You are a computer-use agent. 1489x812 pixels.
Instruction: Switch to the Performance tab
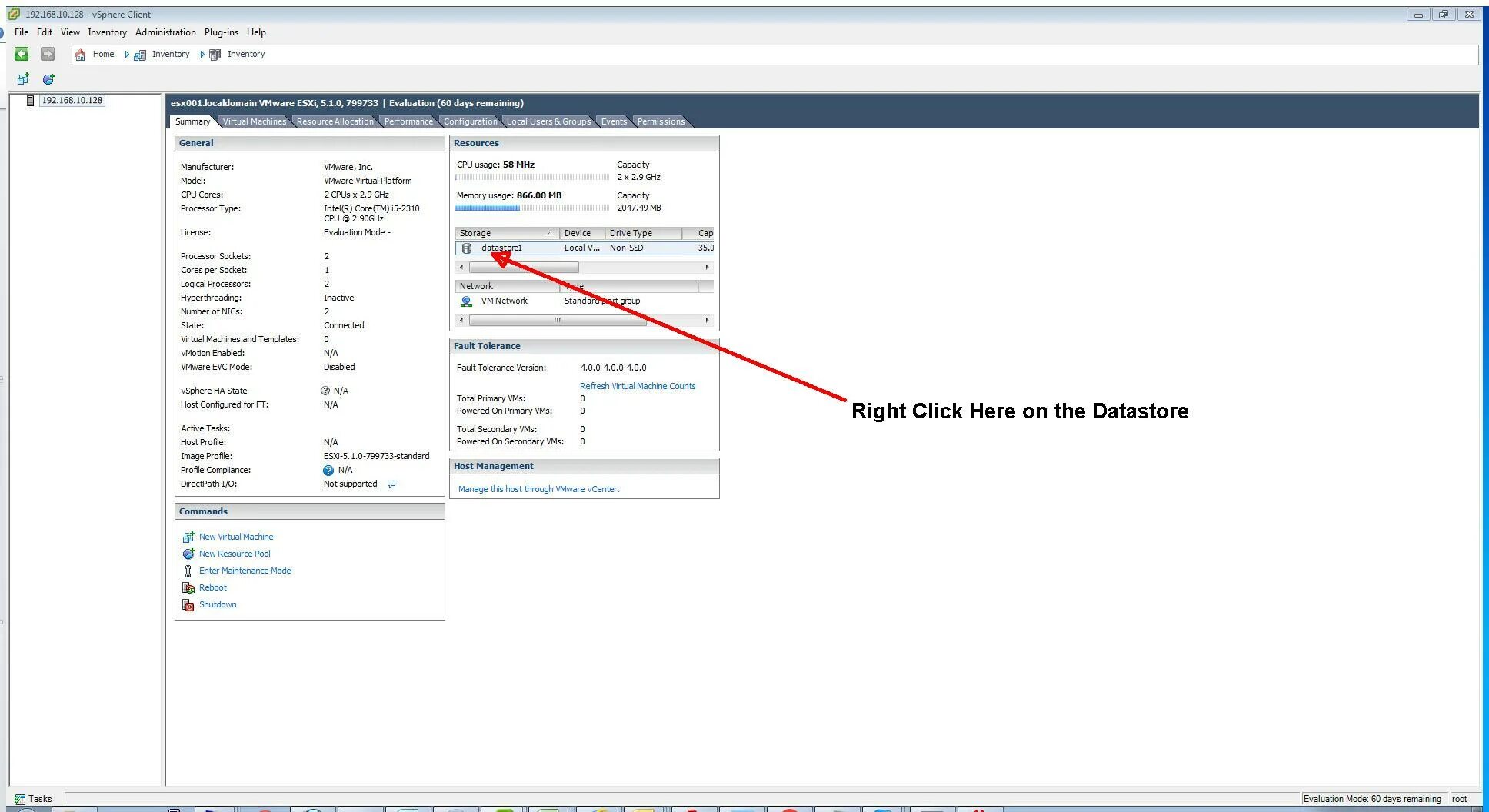(x=408, y=121)
